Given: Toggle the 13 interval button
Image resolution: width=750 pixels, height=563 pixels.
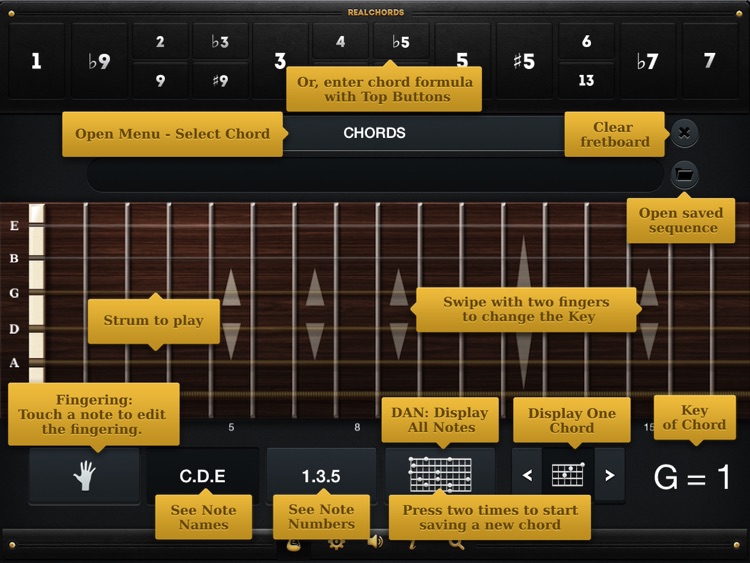Looking at the screenshot, I should [586, 80].
